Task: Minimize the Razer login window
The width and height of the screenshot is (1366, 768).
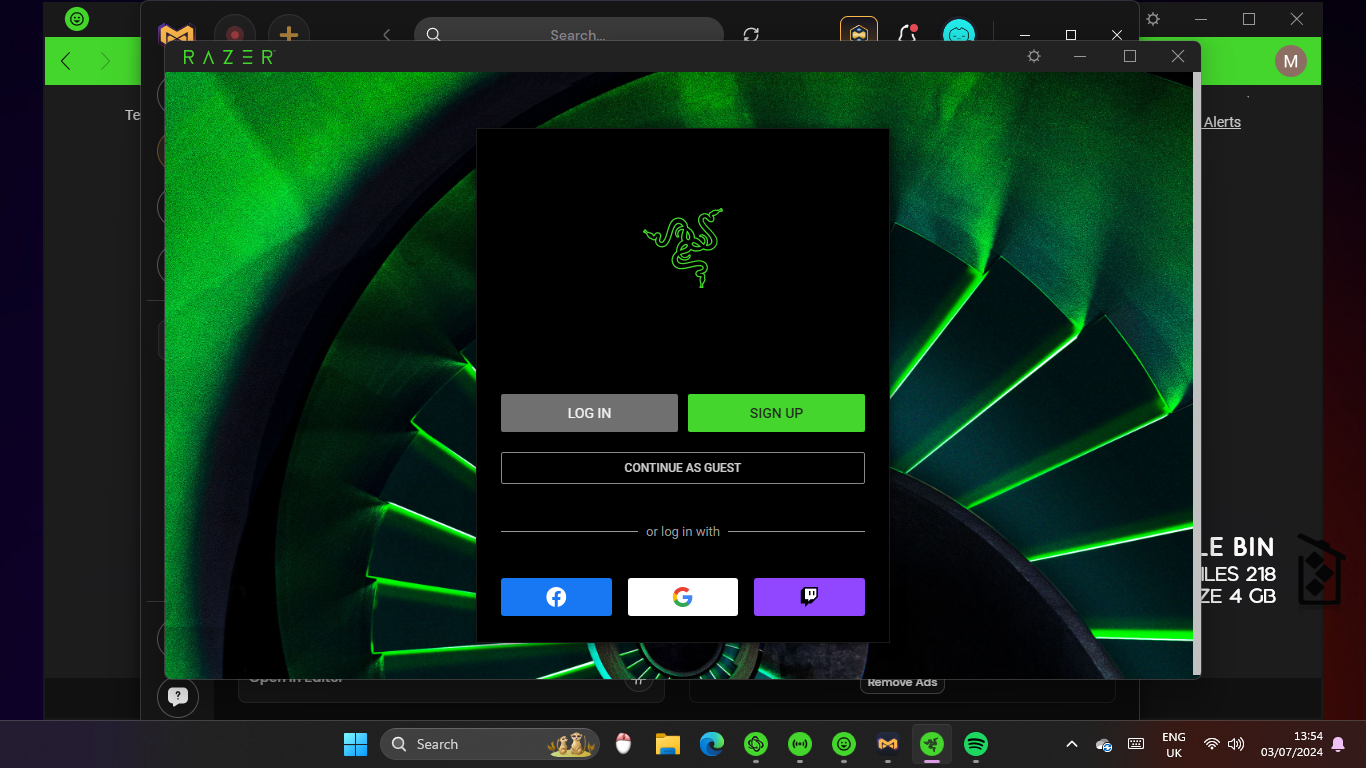Action: [x=1080, y=56]
